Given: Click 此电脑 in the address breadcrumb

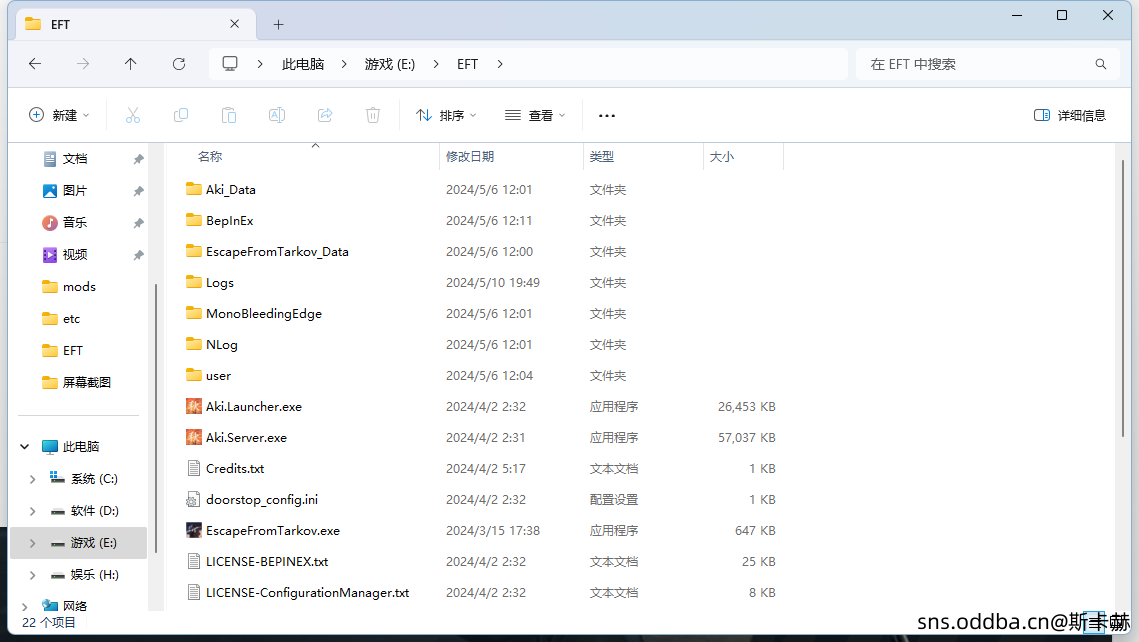Looking at the screenshot, I should [x=303, y=64].
